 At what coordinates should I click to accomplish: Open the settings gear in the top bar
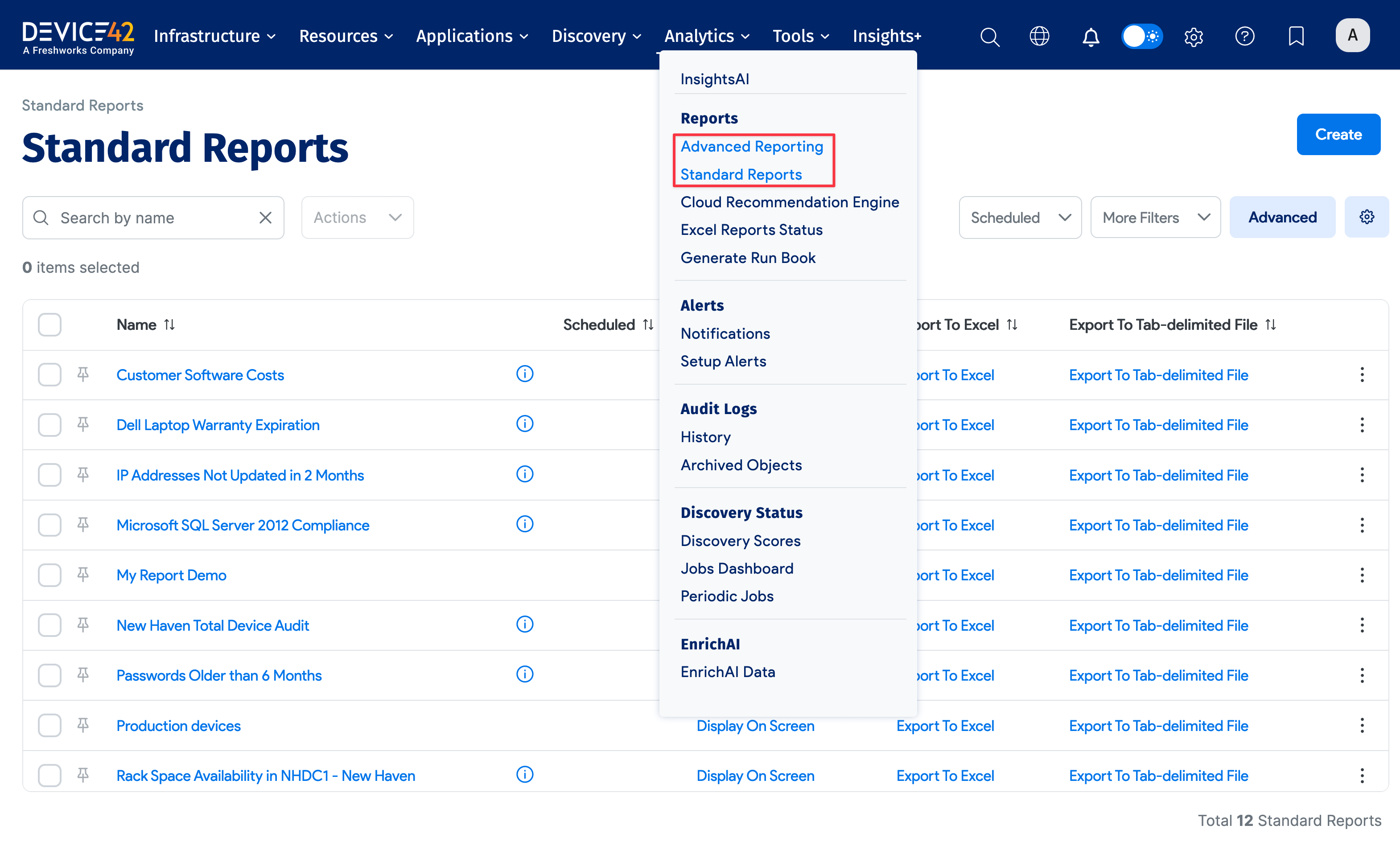pos(1193,36)
